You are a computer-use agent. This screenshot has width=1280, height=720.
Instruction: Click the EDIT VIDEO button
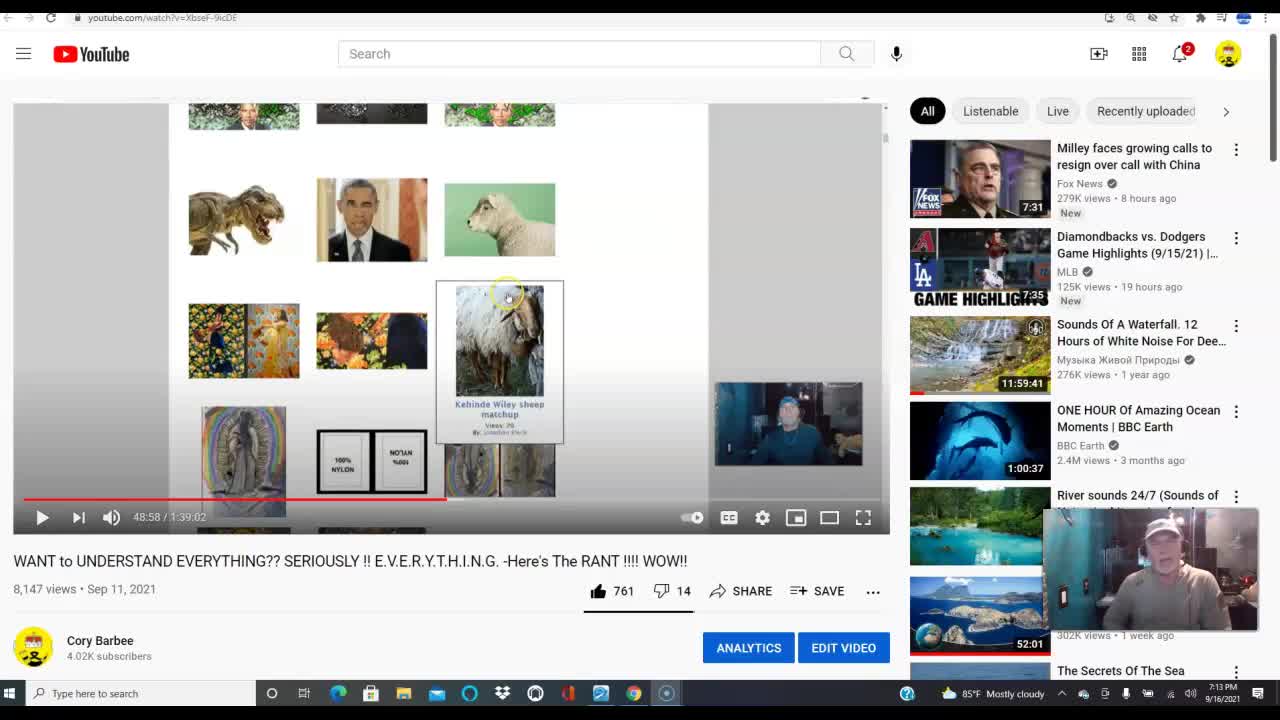pyautogui.click(x=844, y=648)
